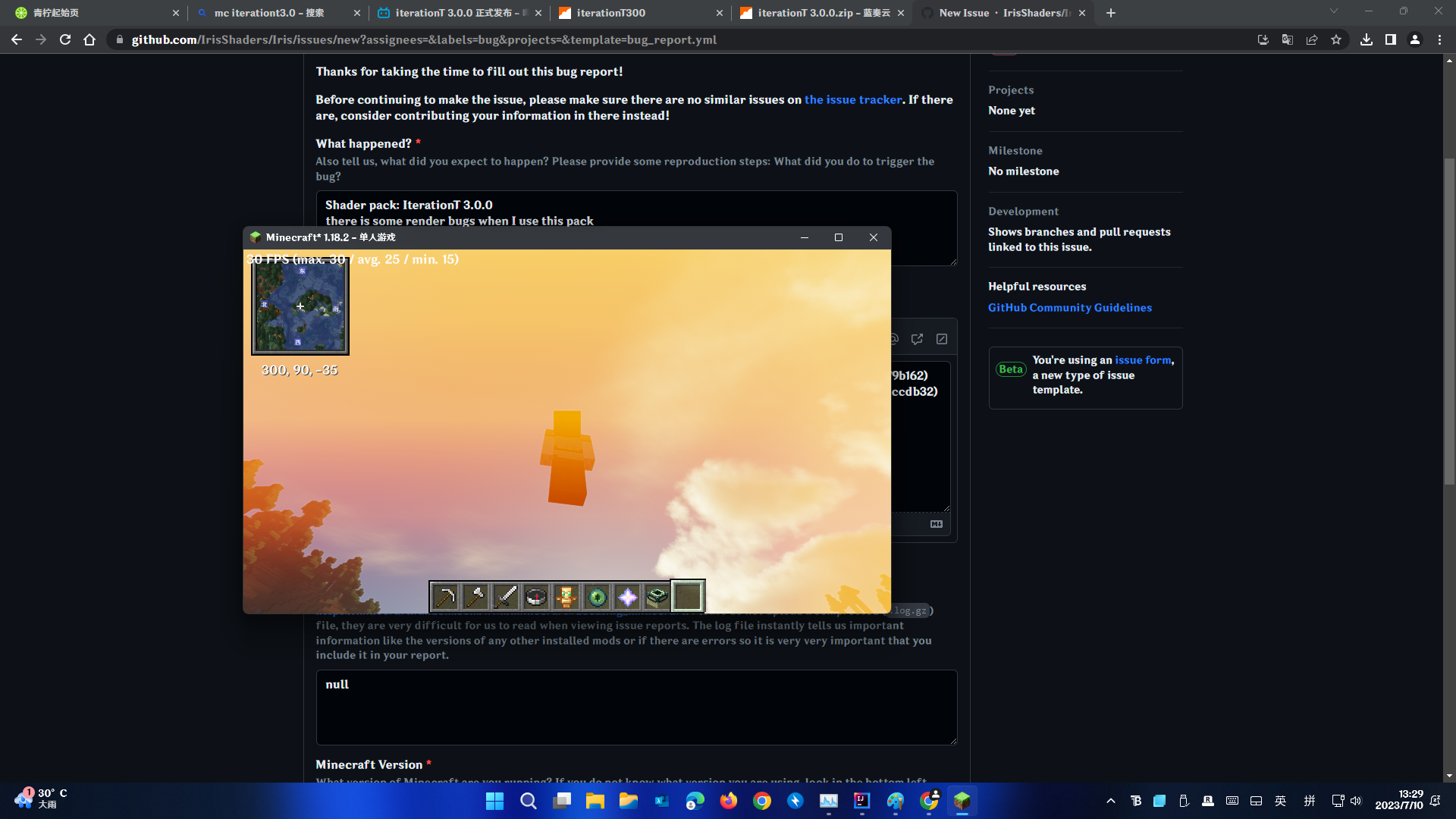The image size is (1456, 819).
Task: Open the issue tracker link
Action: pos(852,99)
